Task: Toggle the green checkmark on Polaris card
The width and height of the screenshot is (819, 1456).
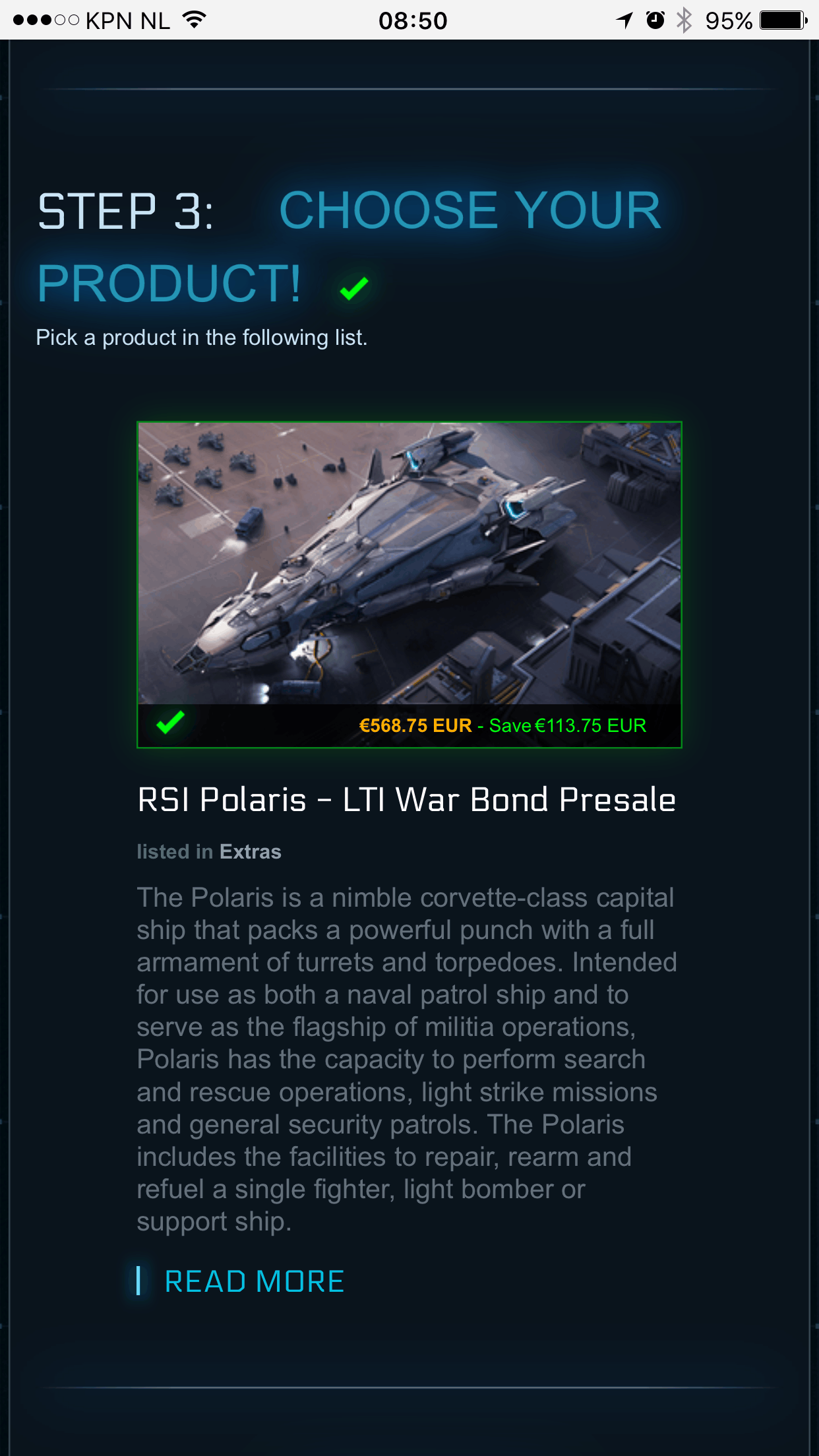Action: 171,723
